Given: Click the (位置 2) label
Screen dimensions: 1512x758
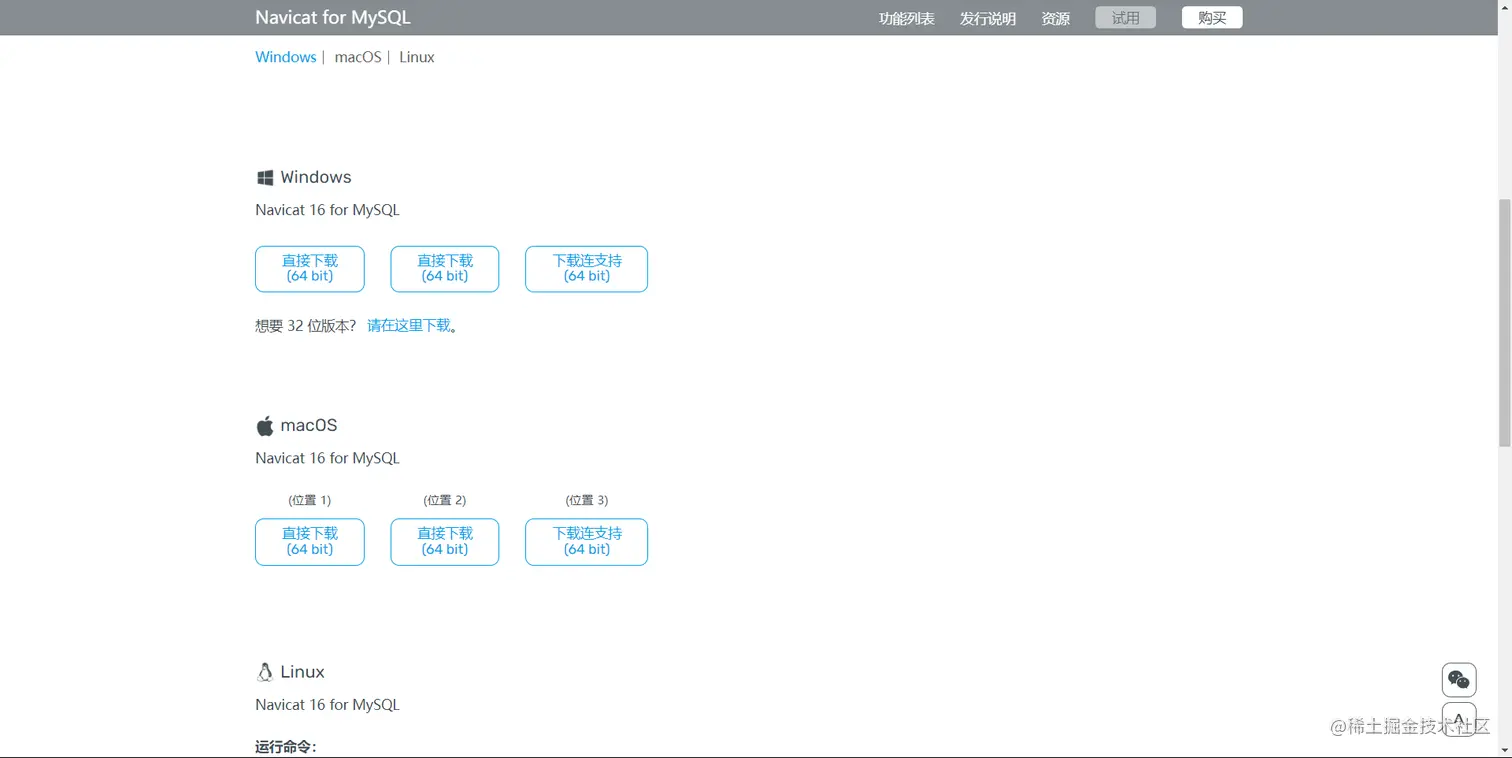Looking at the screenshot, I should pos(445,500).
